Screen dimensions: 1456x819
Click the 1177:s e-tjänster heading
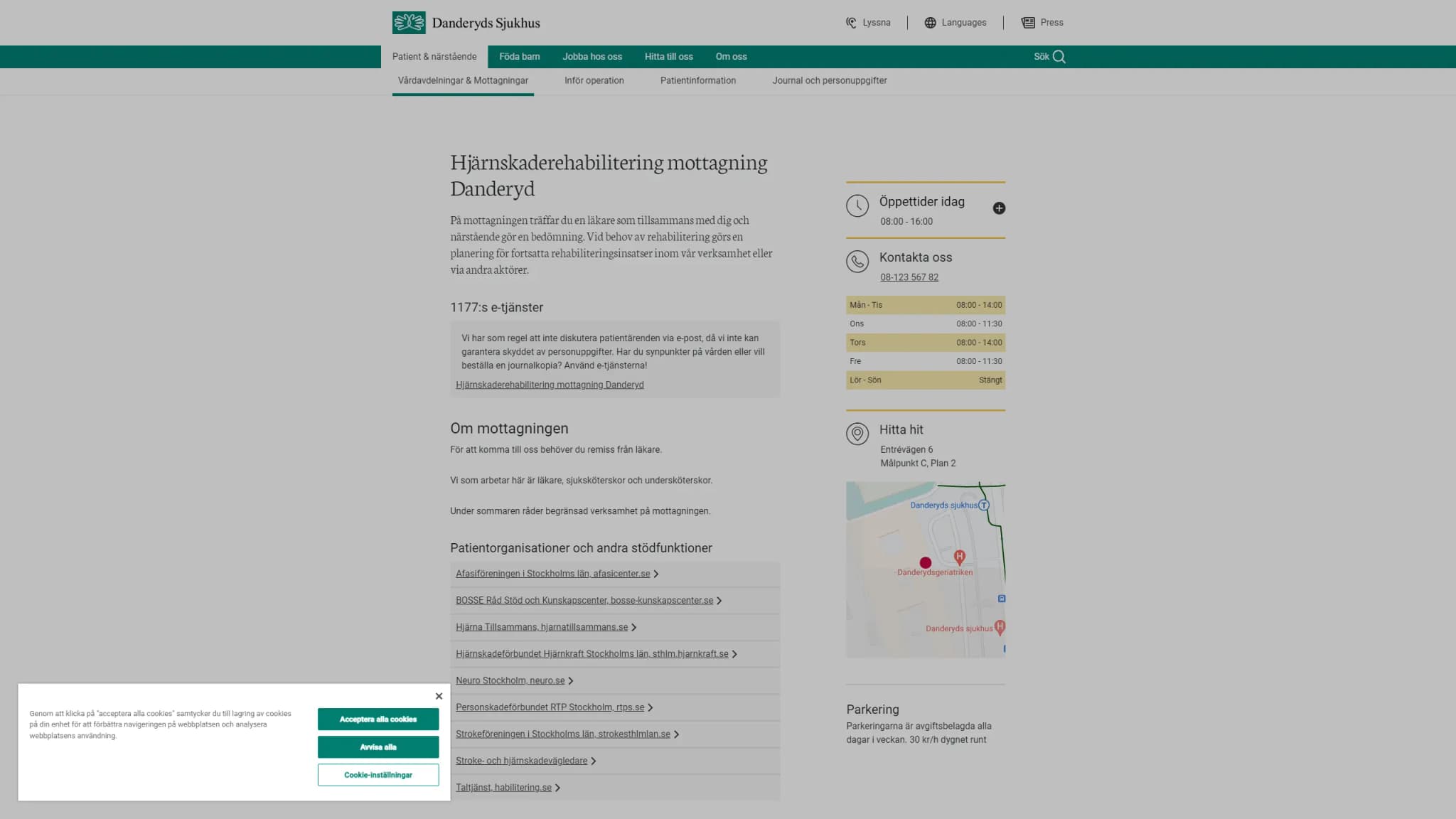(x=496, y=308)
